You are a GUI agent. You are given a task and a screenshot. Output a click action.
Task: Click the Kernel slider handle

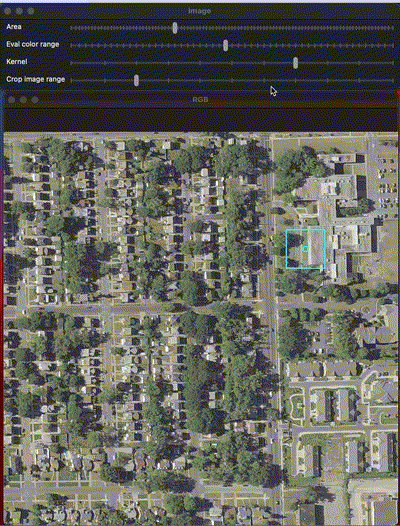[x=295, y=63]
